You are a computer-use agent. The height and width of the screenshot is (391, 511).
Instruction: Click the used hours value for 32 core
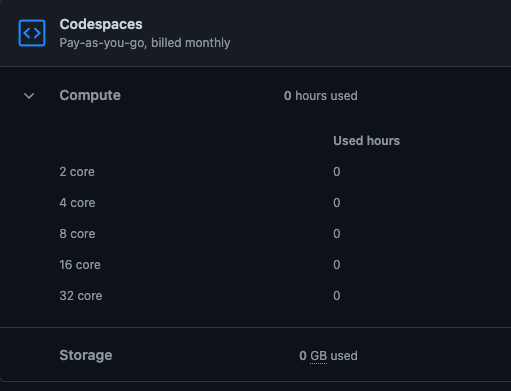(x=337, y=296)
